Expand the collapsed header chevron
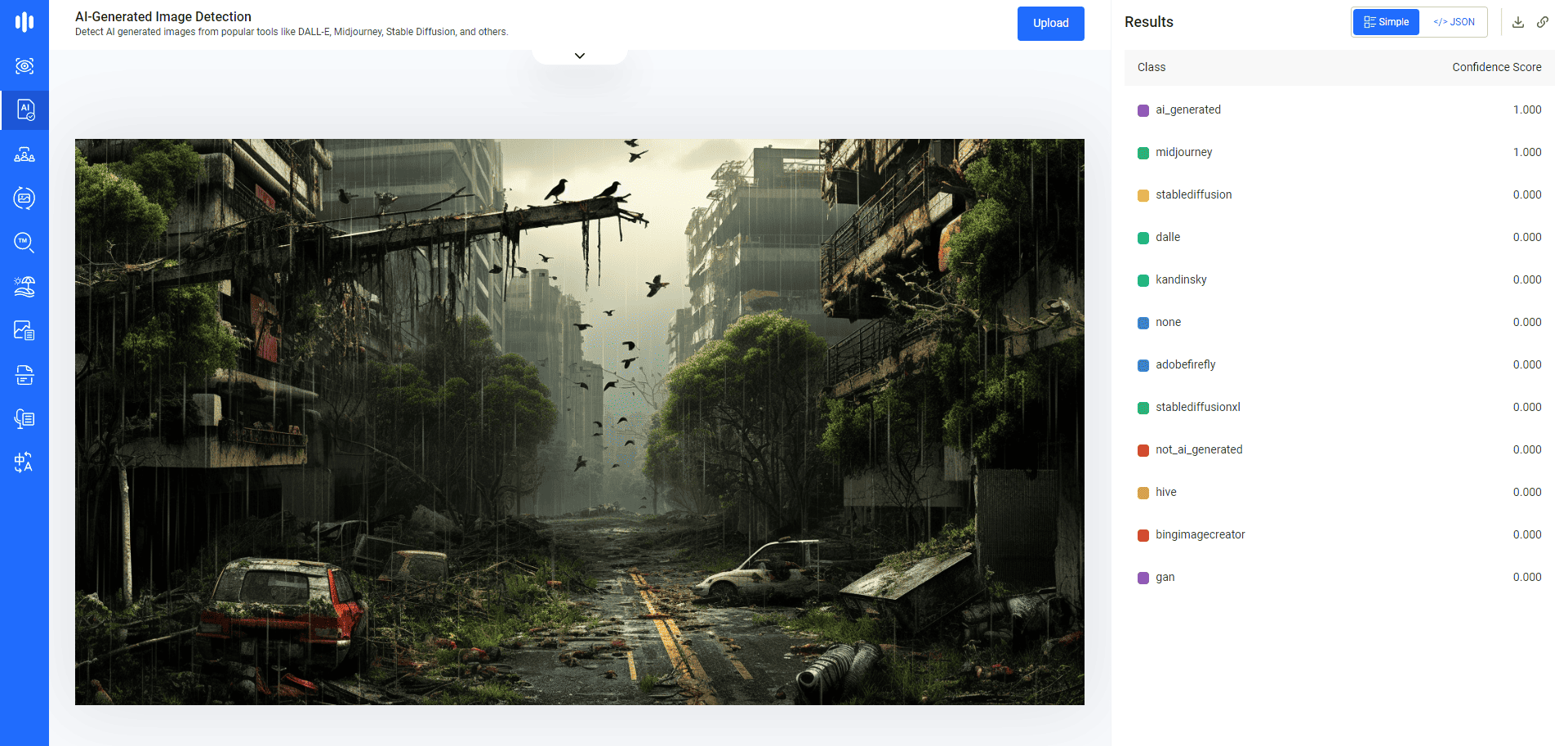The image size is (1568, 746). click(x=580, y=56)
